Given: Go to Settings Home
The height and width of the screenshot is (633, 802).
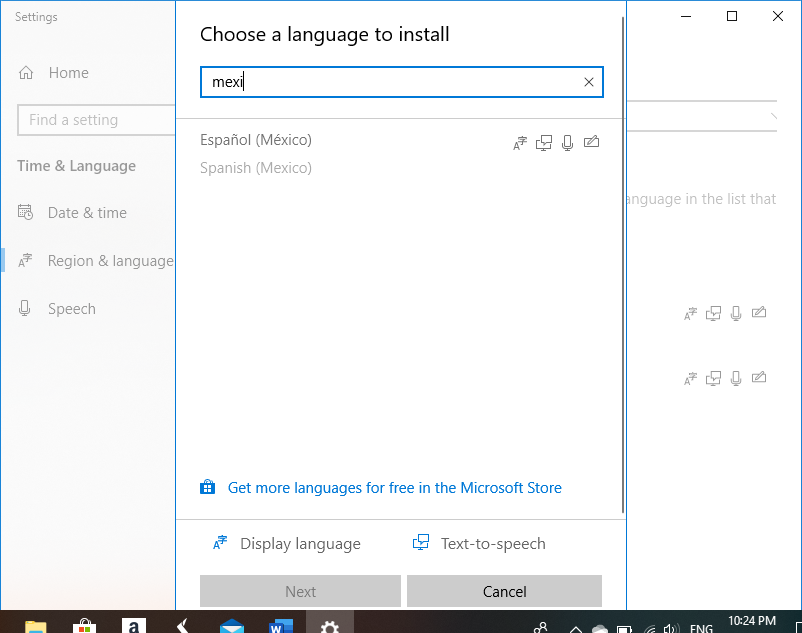Looking at the screenshot, I should point(69,73).
